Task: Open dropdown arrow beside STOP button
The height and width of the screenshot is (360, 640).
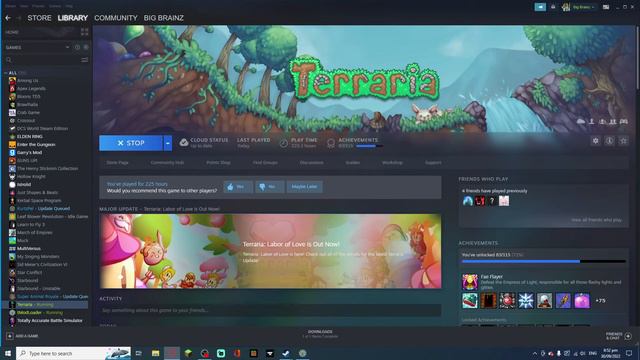Action: 168,143
